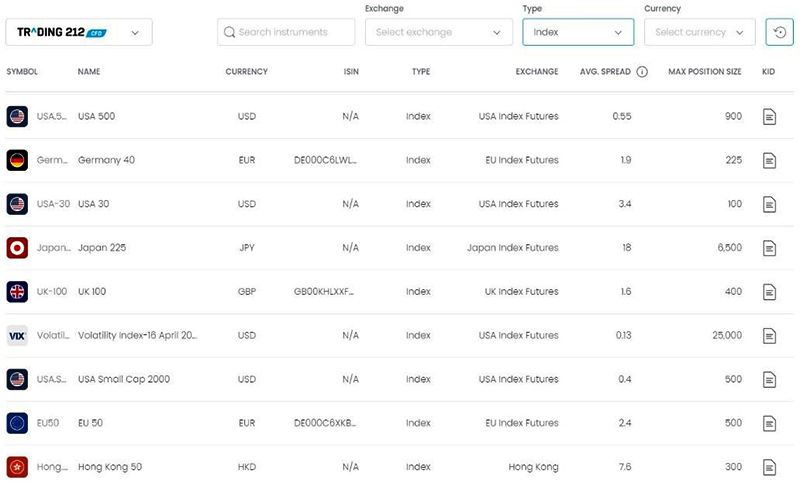Select the Japan 225 instrument name
This screenshot has height=484, width=800.
point(102,248)
